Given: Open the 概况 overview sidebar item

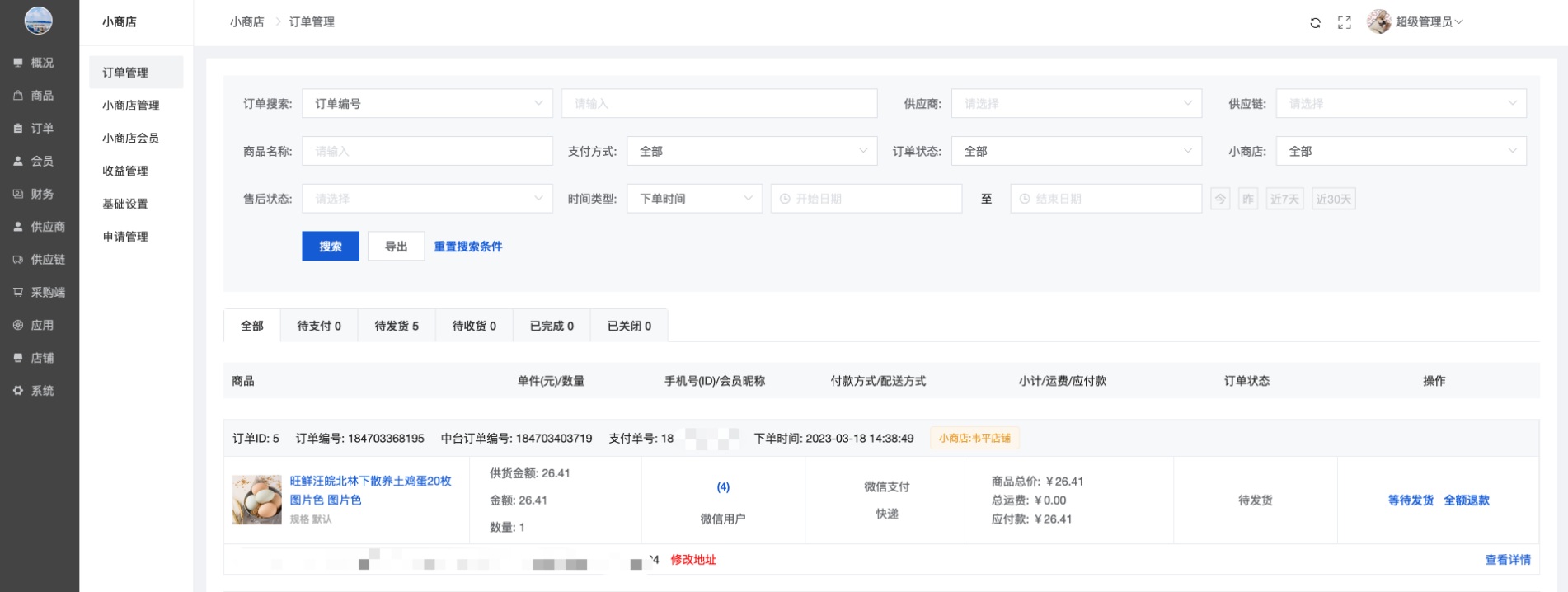Looking at the screenshot, I should (41, 63).
